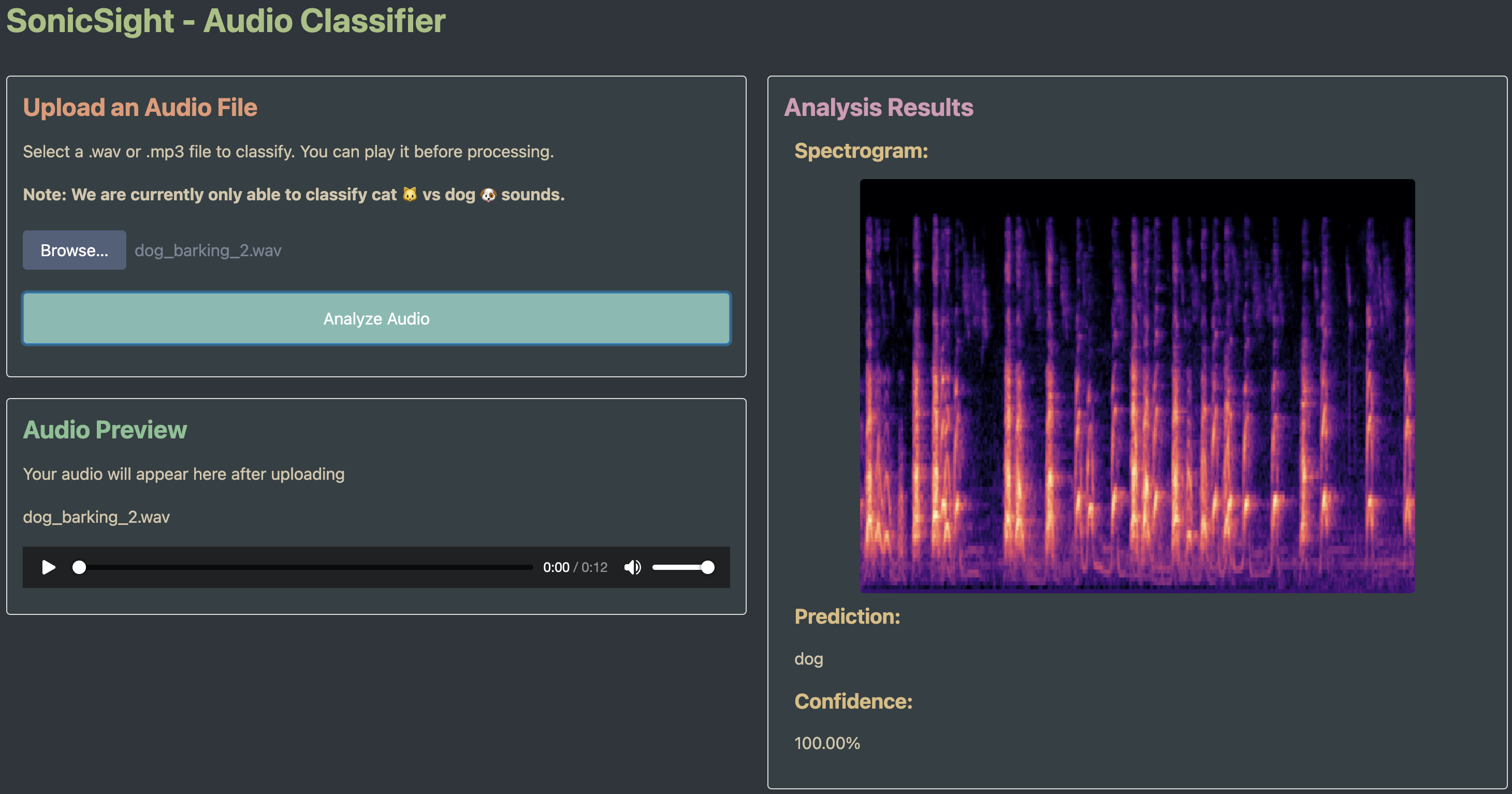Mute the audio using speaker icon
The image size is (1512, 794).
tap(632, 567)
